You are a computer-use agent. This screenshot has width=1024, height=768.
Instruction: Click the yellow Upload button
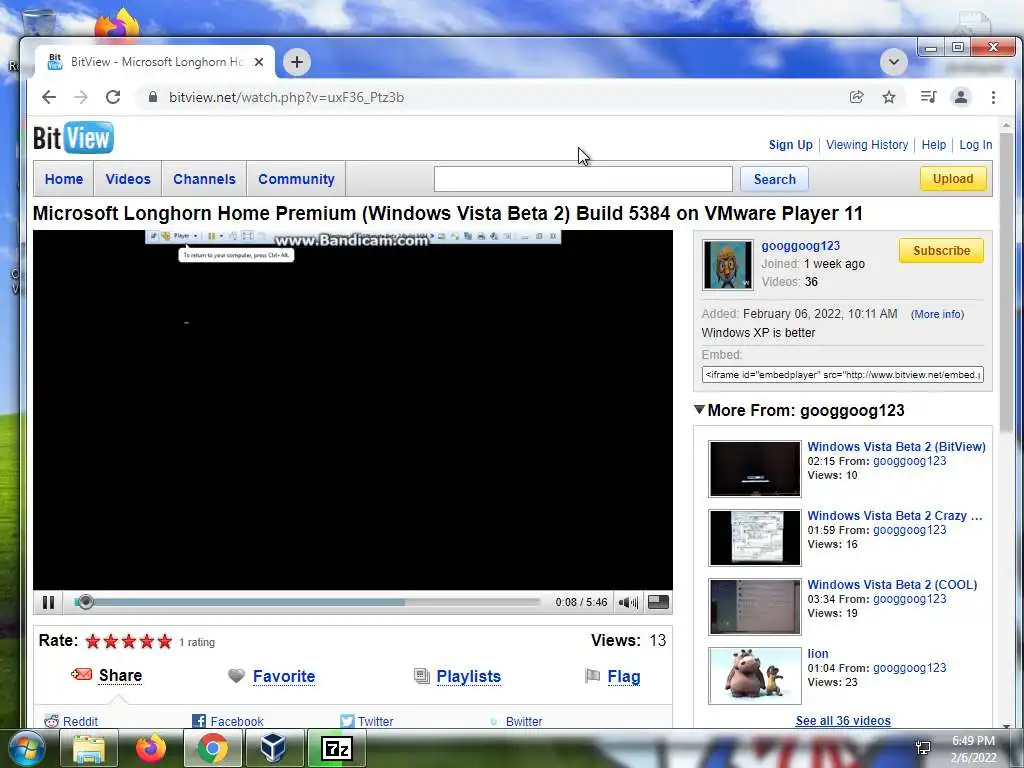[953, 178]
